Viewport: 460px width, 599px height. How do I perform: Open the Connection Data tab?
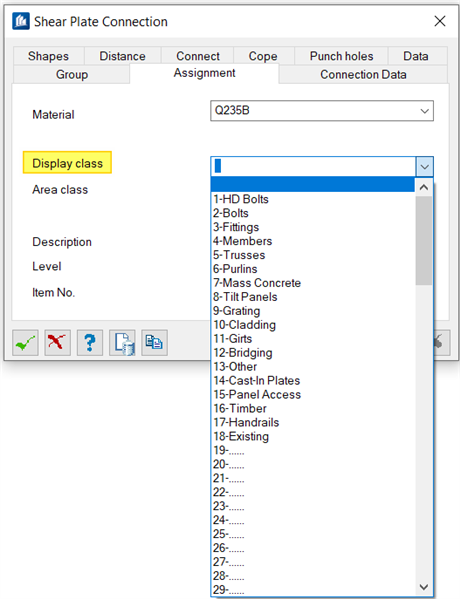(x=363, y=74)
